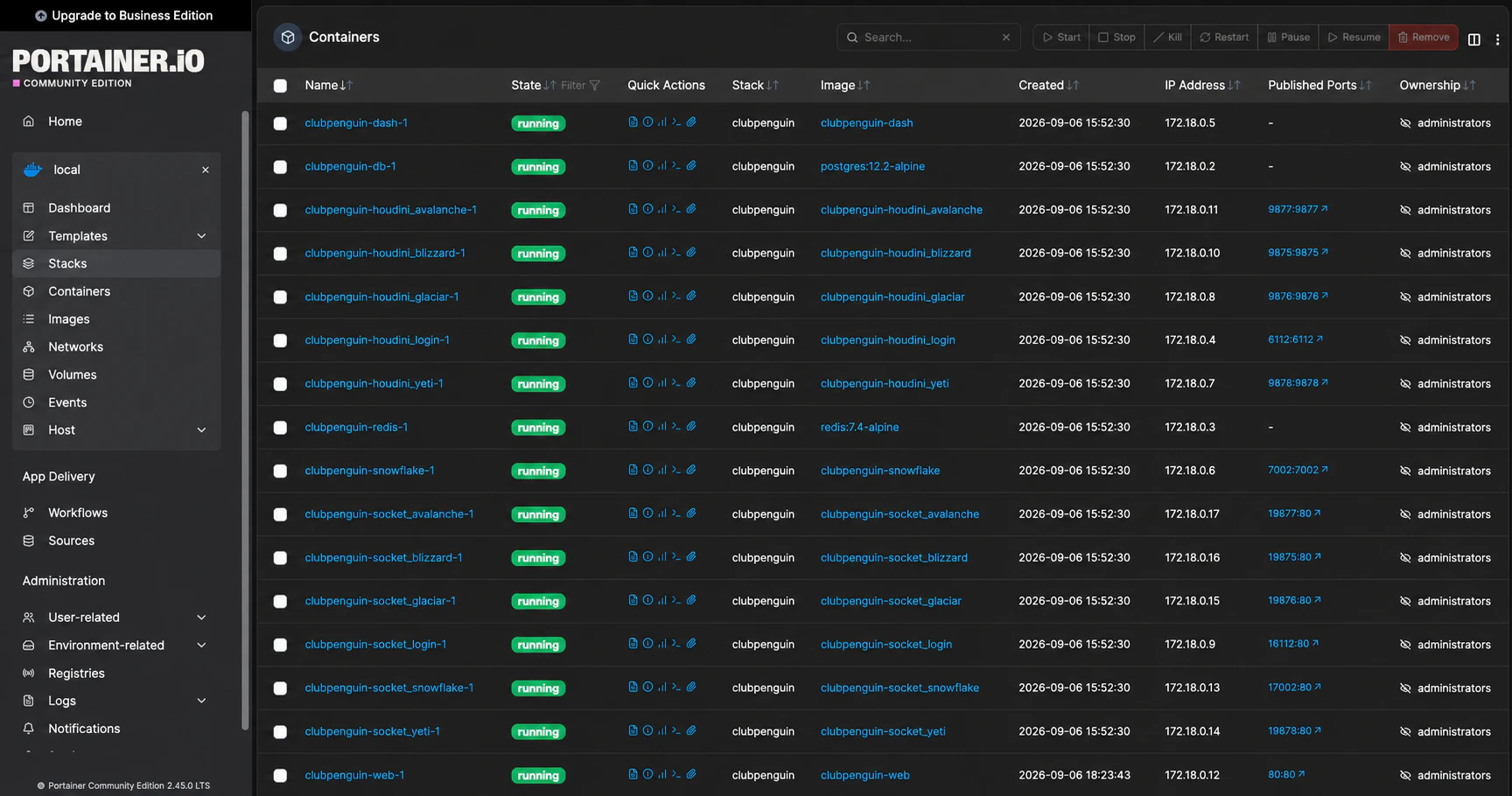Expand the Environment-related admin section
Screen dimensions: 1512x796
pos(201,646)
